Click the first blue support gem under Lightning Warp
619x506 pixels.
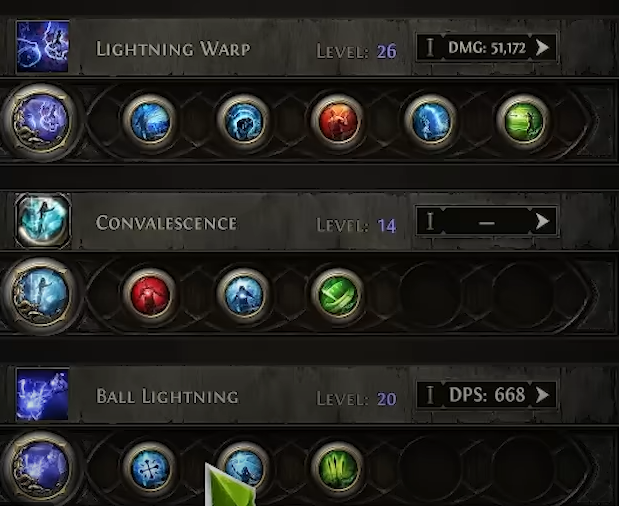150,121
